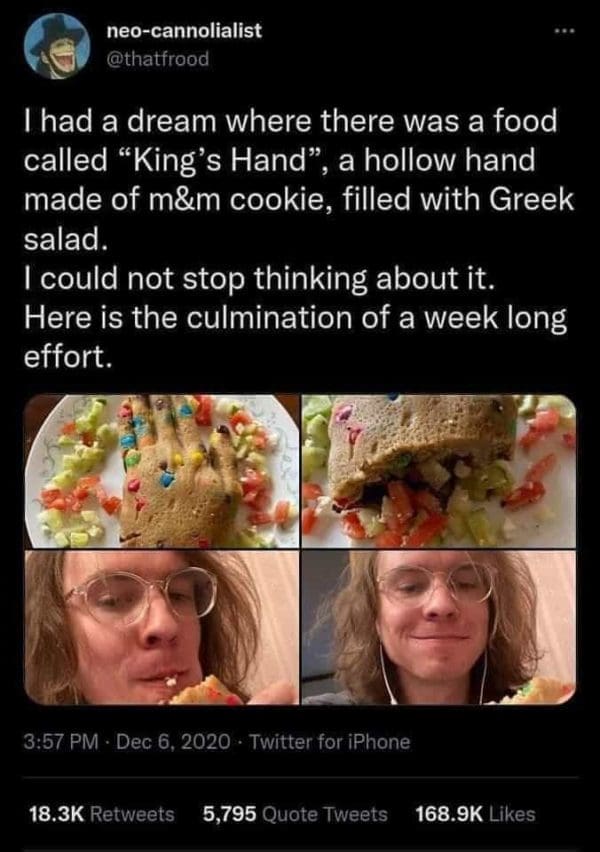Open the three-dot more options menu
Viewport: 600px width, 852px height.
(564, 31)
